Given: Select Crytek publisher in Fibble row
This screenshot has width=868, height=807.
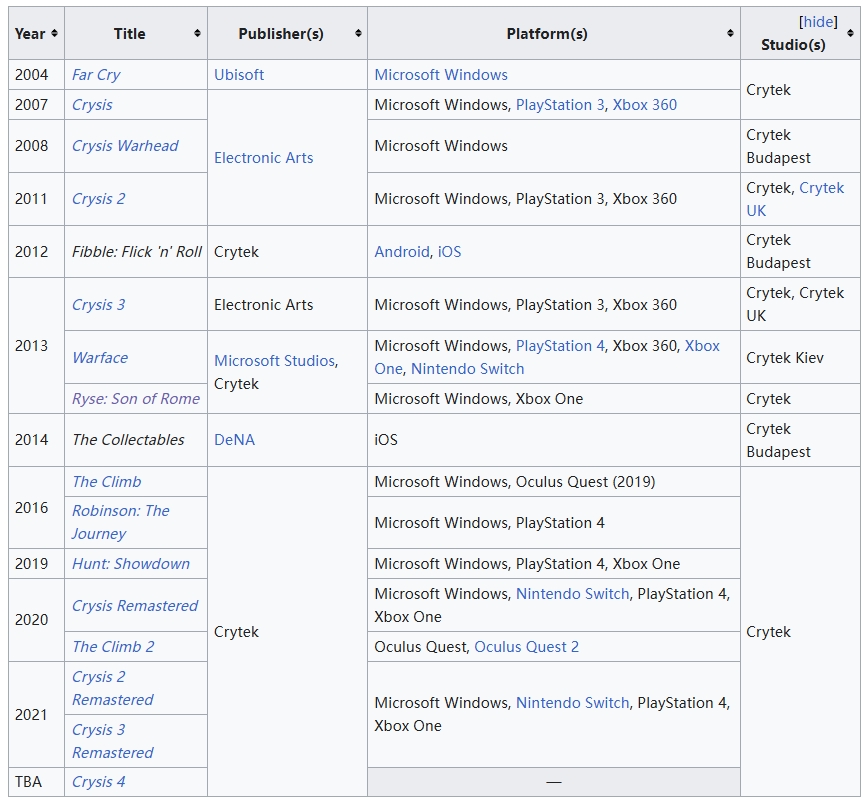Looking at the screenshot, I should pos(236,252).
